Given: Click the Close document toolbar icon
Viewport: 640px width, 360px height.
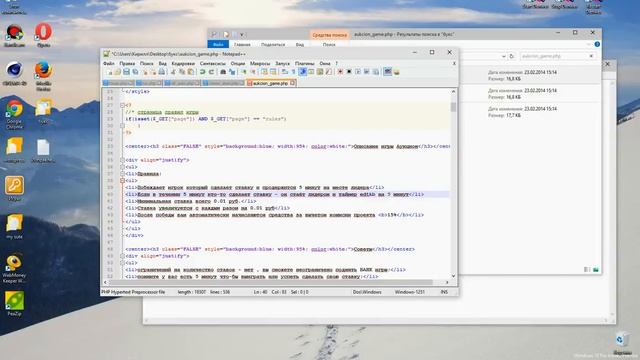Looking at the screenshot, I should (145, 72).
